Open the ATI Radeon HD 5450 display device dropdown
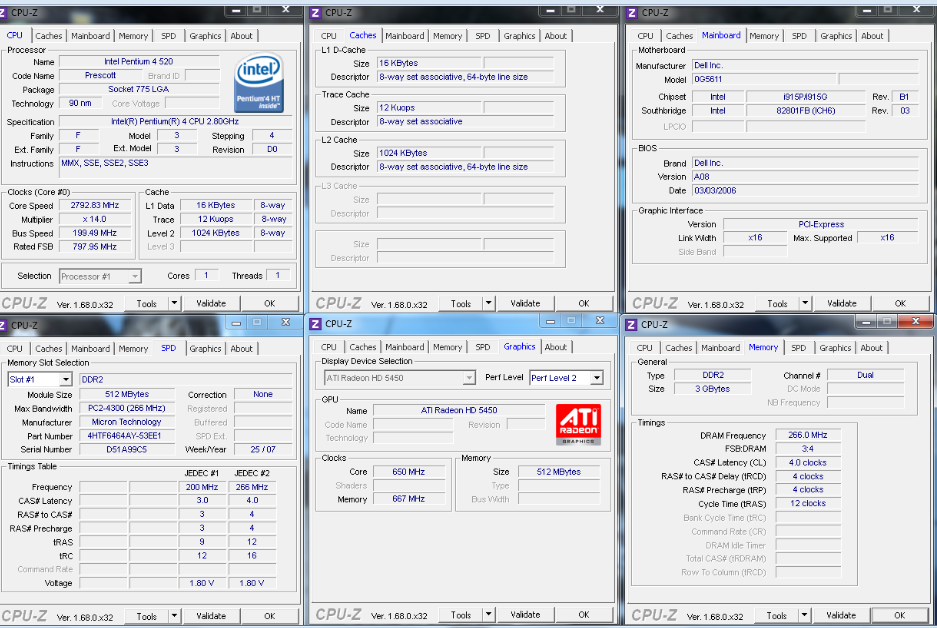This screenshot has height=628, width=937. click(469, 378)
